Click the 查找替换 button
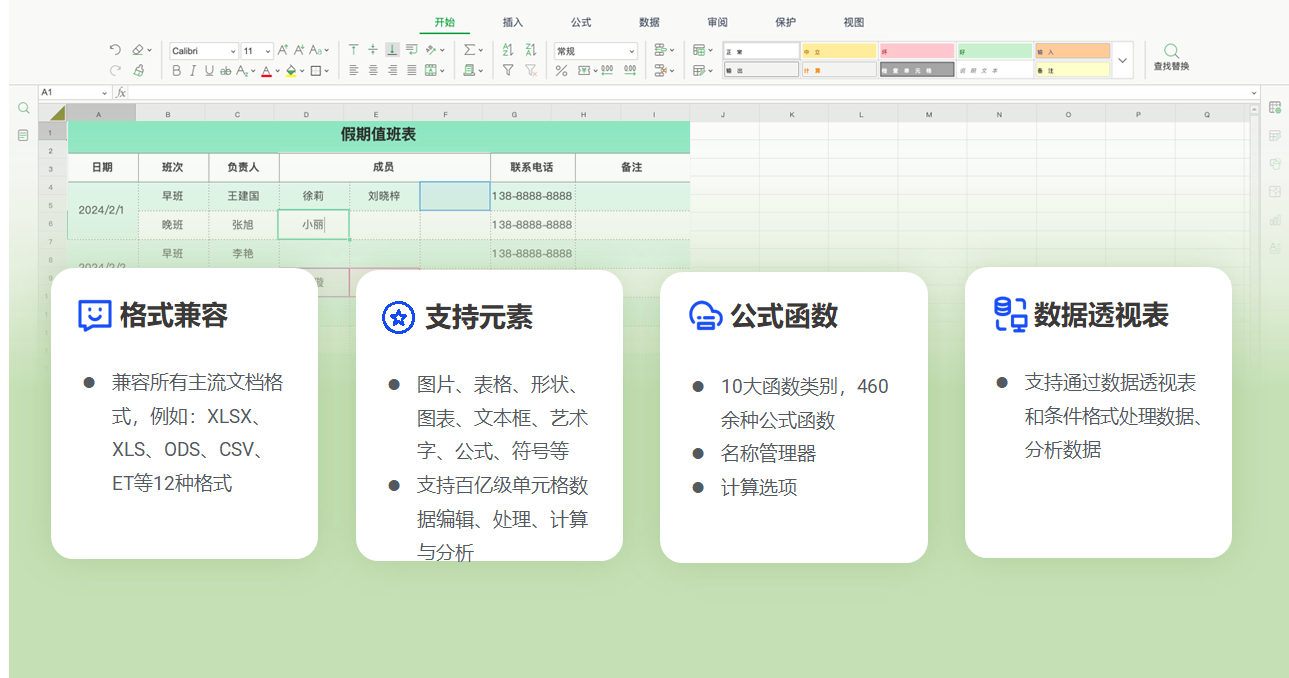This screenshot has width=1289, height=678. pos(1171,58)
